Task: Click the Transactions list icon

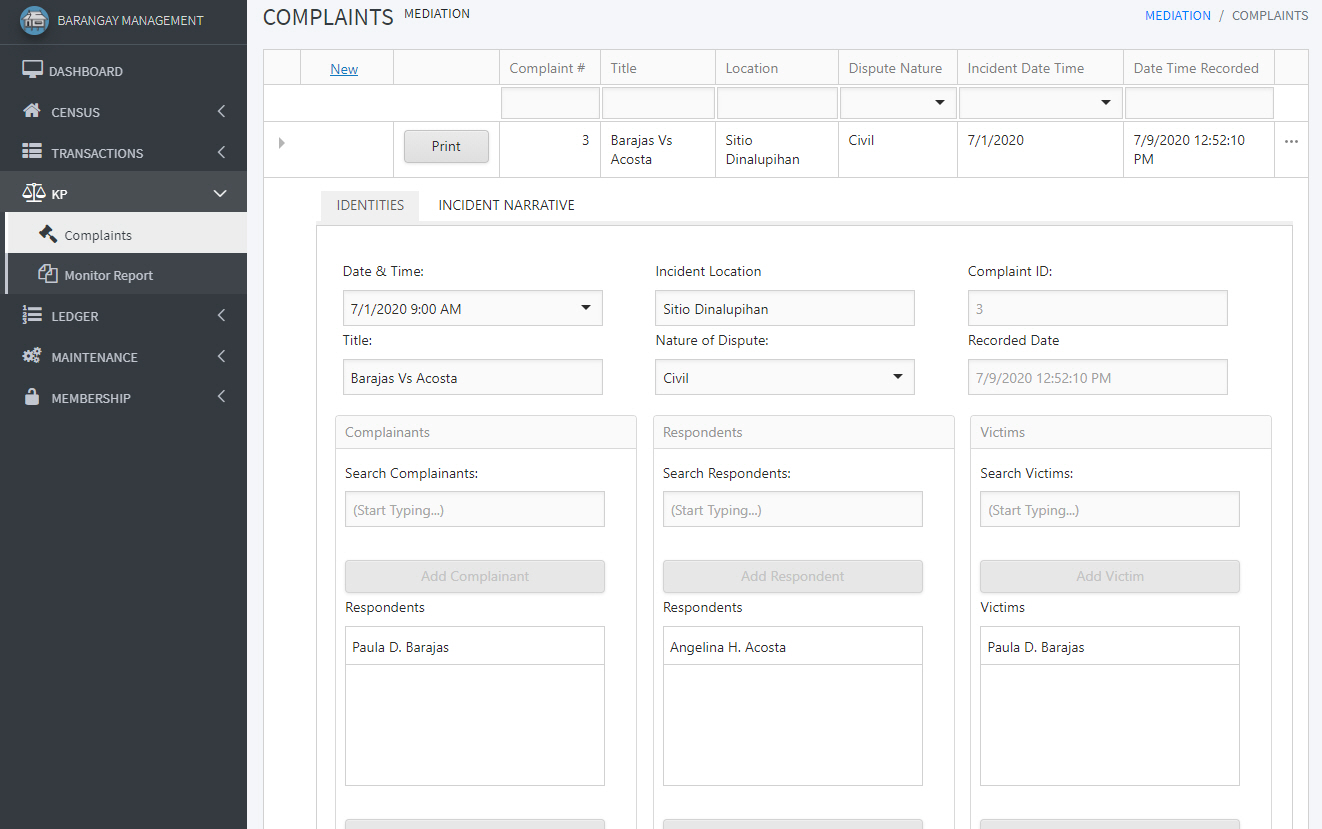Action: tap(32, 152)
